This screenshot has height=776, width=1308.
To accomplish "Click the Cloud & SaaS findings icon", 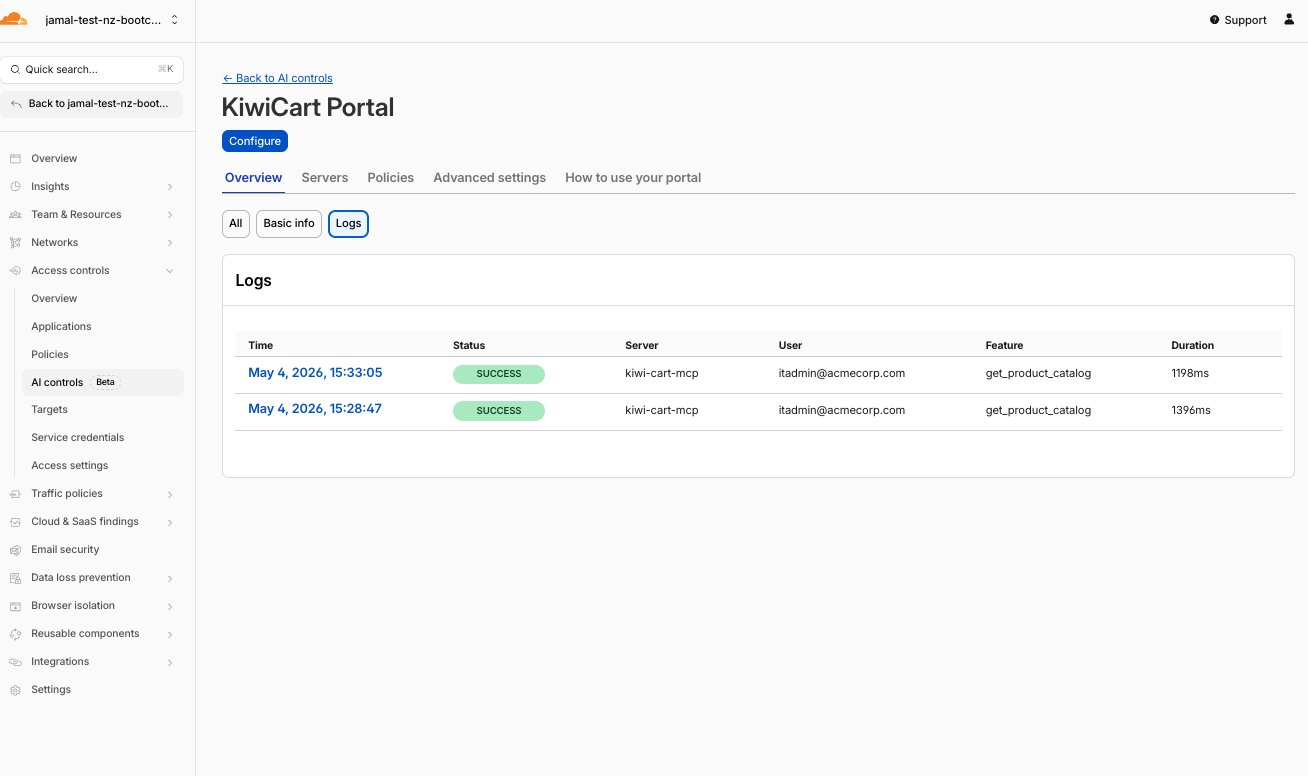I will 15,522.
